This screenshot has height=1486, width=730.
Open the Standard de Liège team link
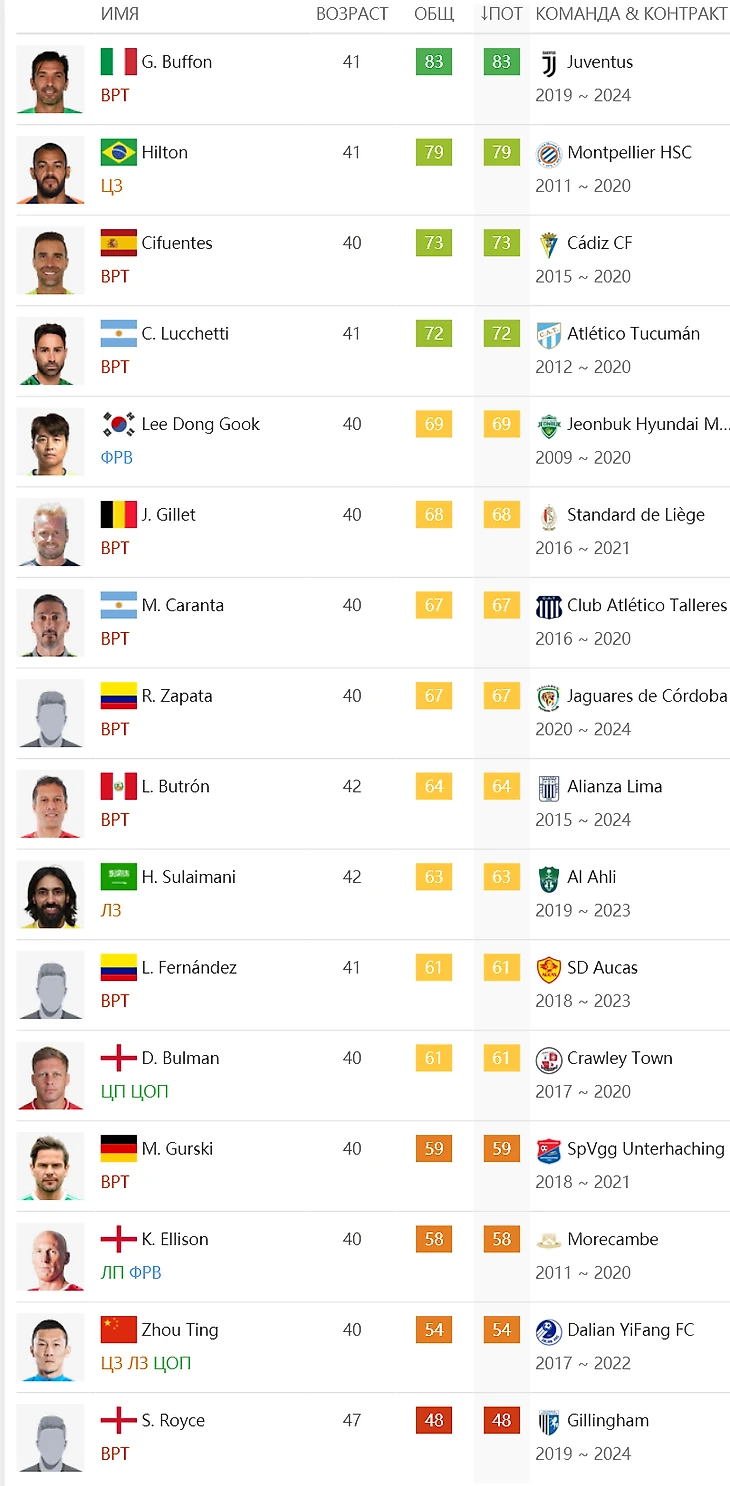pyautogui.click(x=635, y=515)
